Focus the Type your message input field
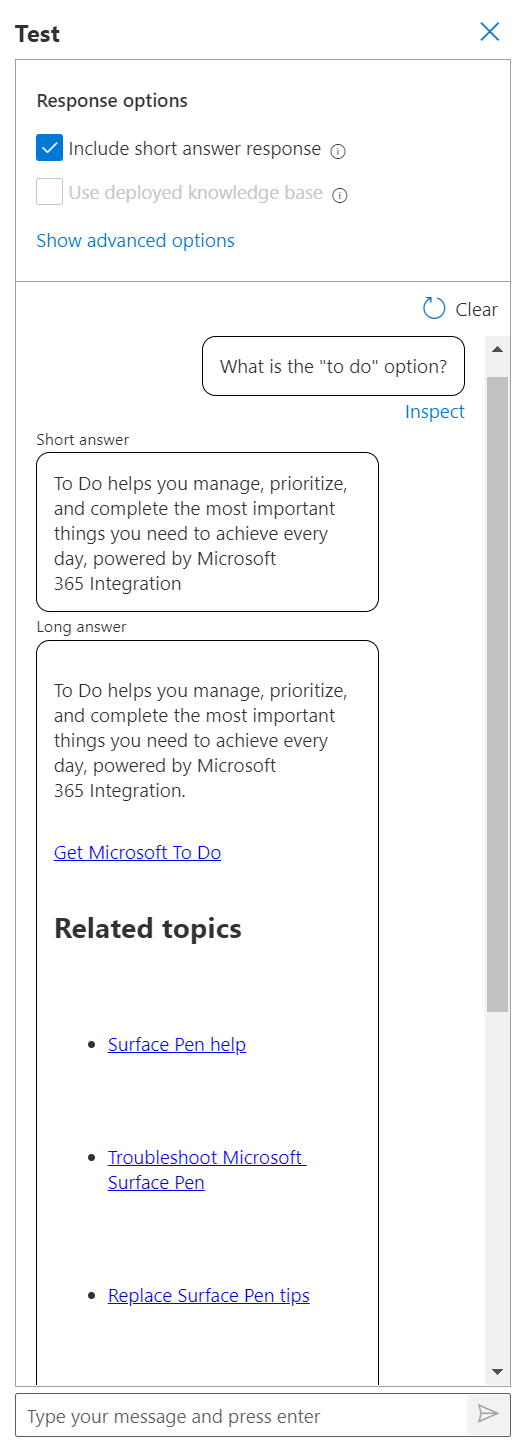Viewport: 528px width, 1444px height. pyautogui.click(x=242, y=1416)
